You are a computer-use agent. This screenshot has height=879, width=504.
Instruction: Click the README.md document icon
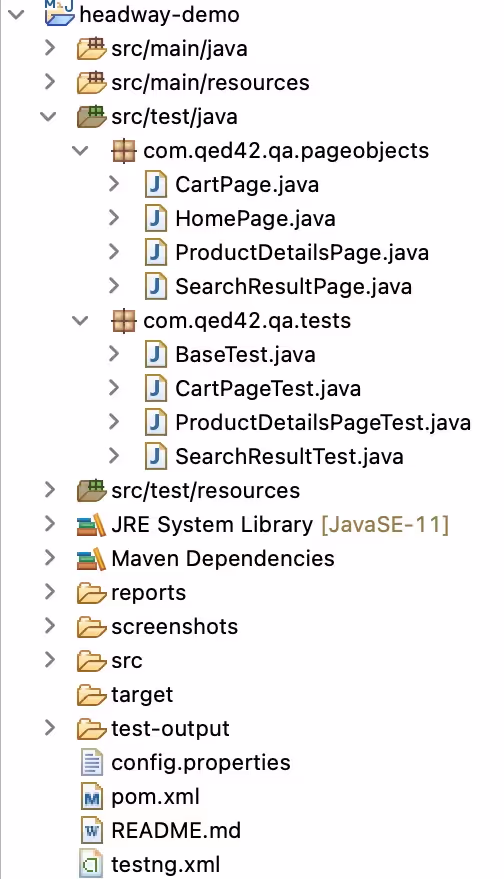tap(91, 831)
